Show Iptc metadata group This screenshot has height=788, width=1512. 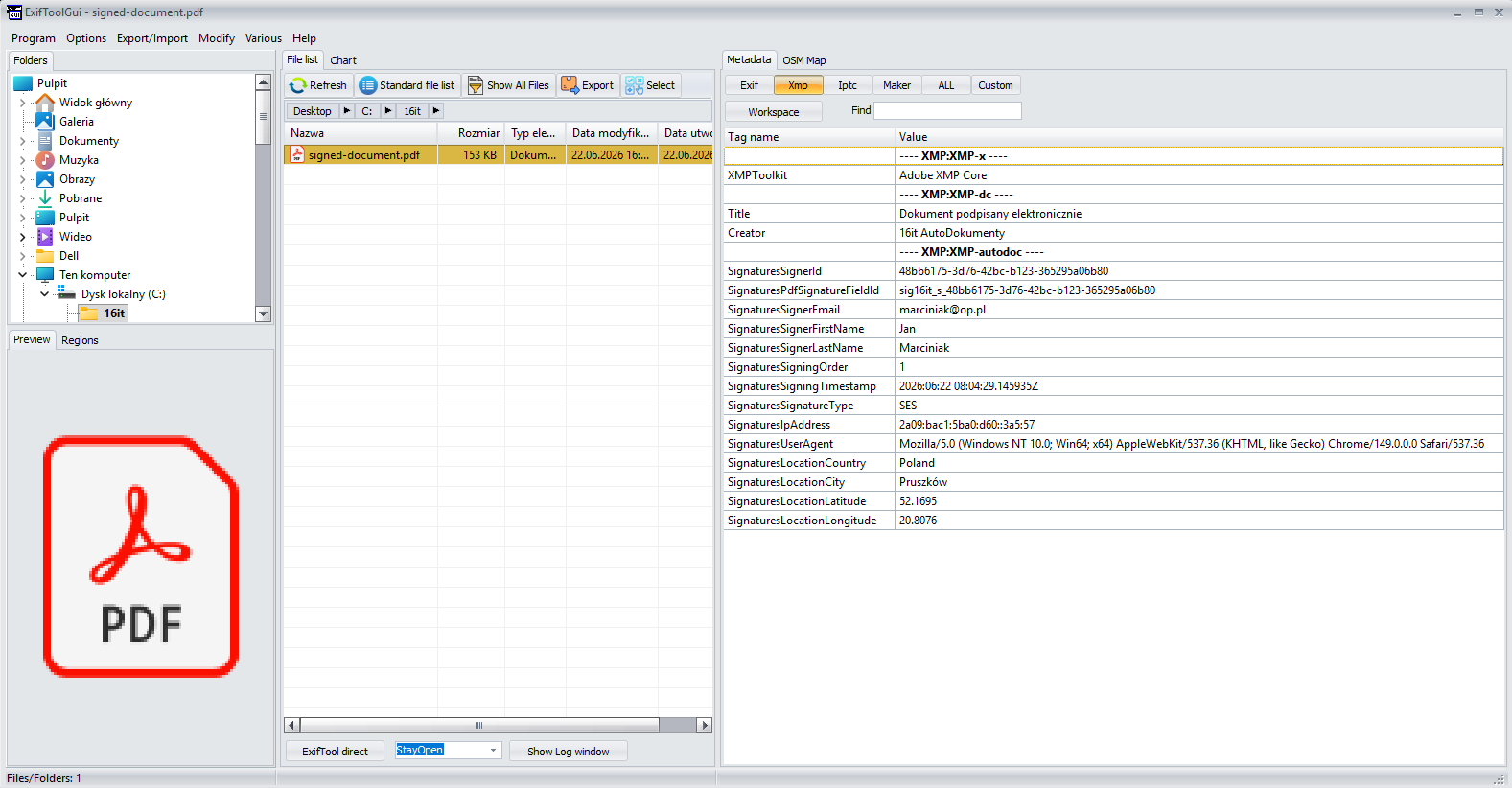[848, 85]
